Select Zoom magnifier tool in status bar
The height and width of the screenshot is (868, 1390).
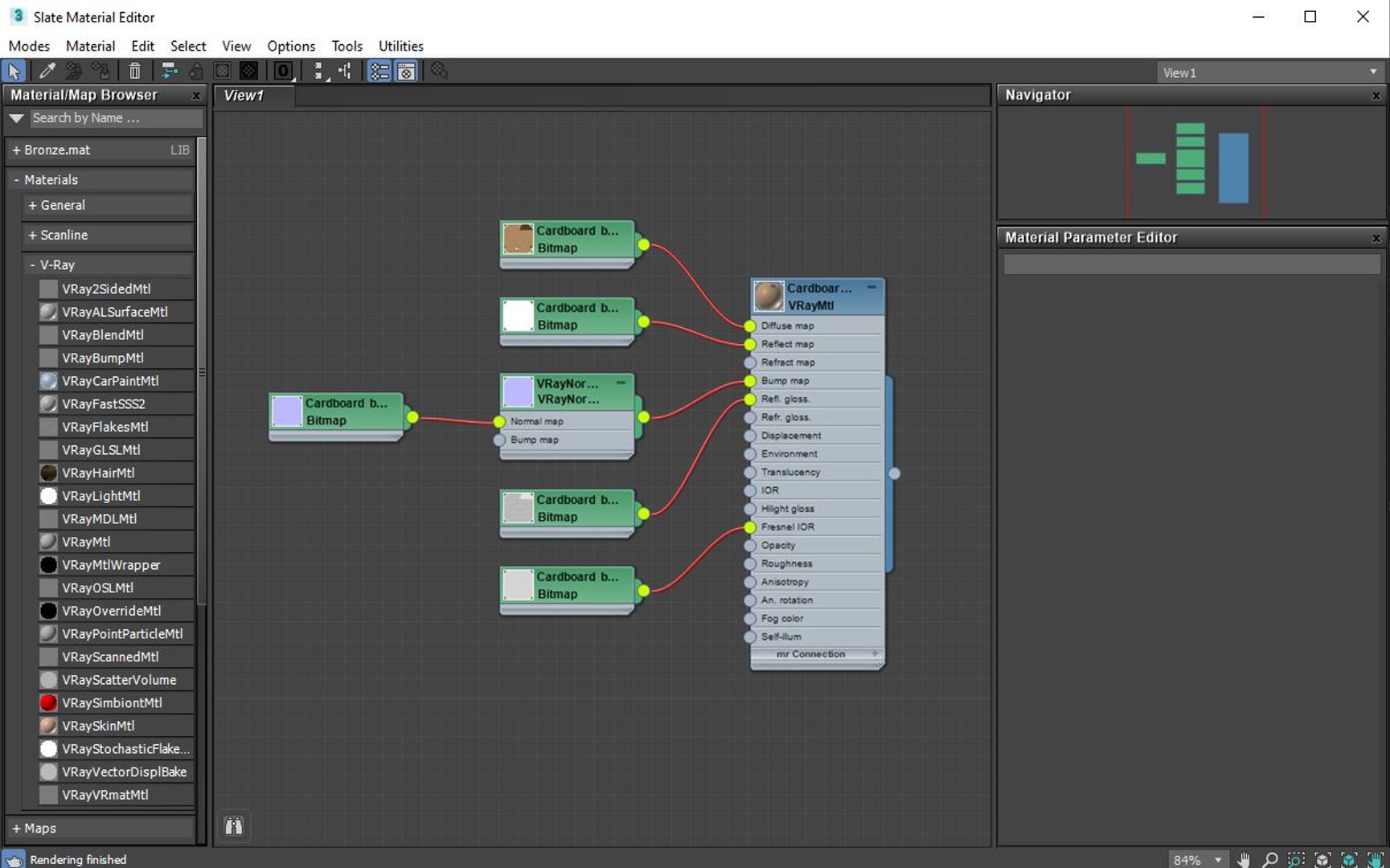(1270, 859)
